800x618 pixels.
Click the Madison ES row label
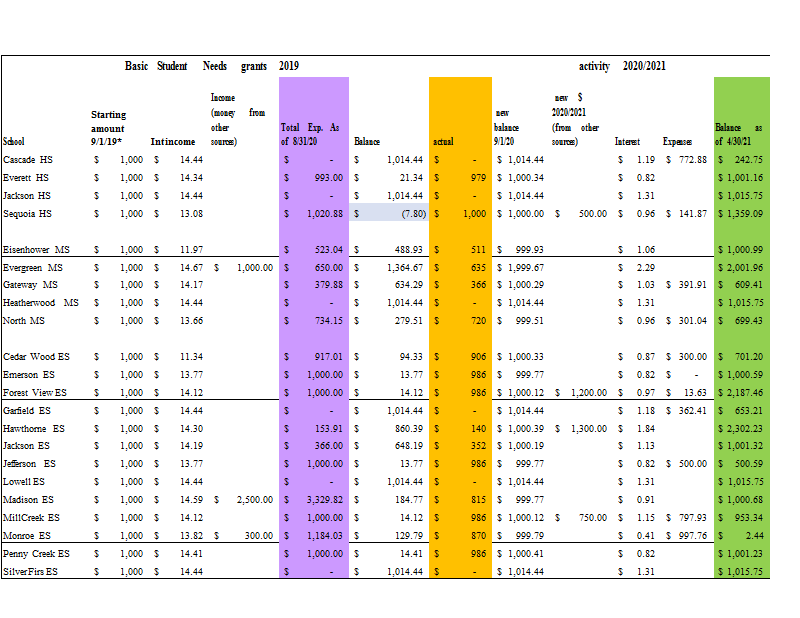(29, 500)
